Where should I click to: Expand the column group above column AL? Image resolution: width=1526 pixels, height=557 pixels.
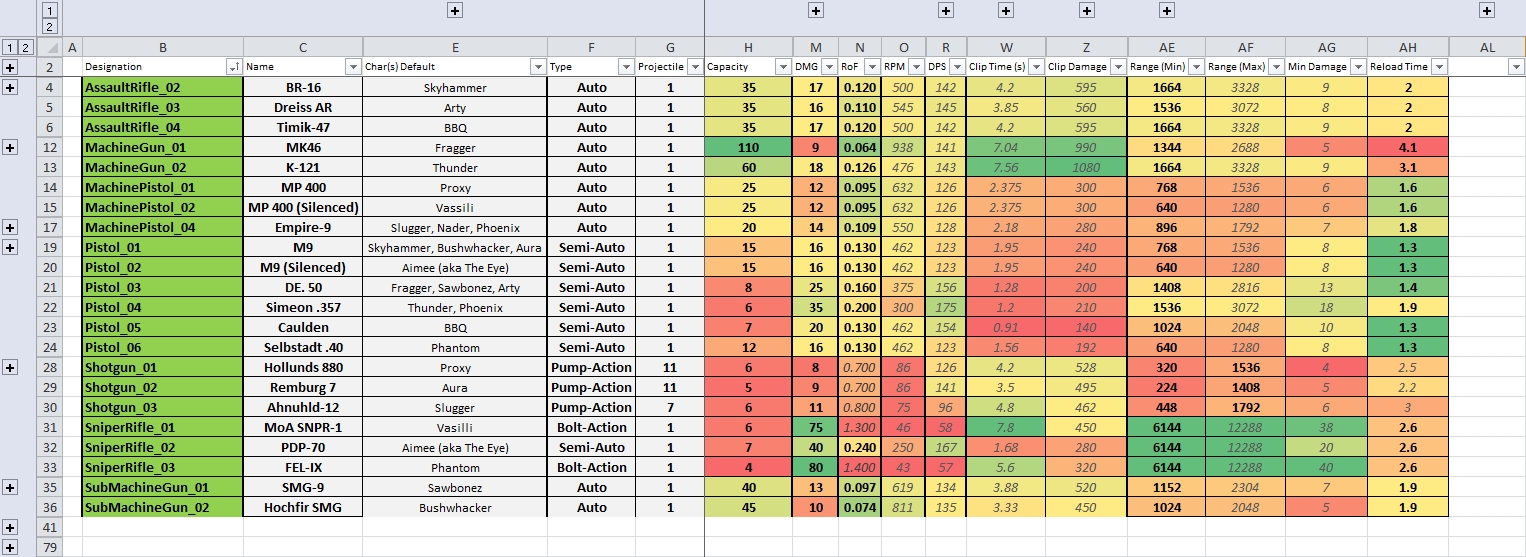coord(1487,10)
